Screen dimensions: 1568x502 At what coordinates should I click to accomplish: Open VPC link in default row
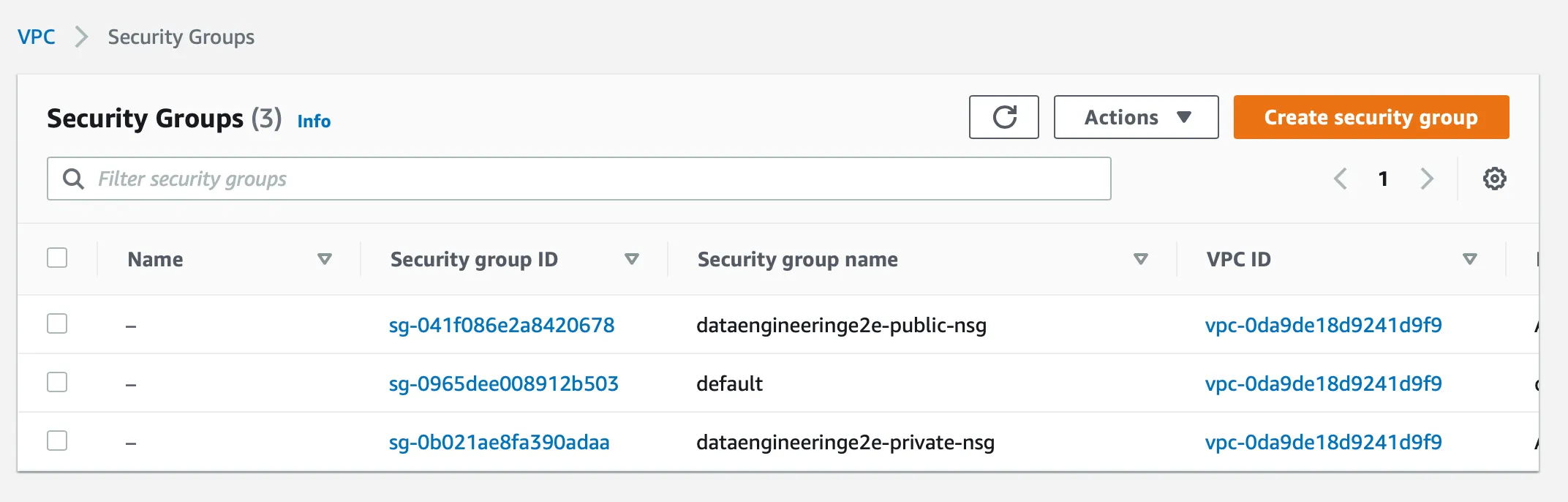tap(1324, 383)
